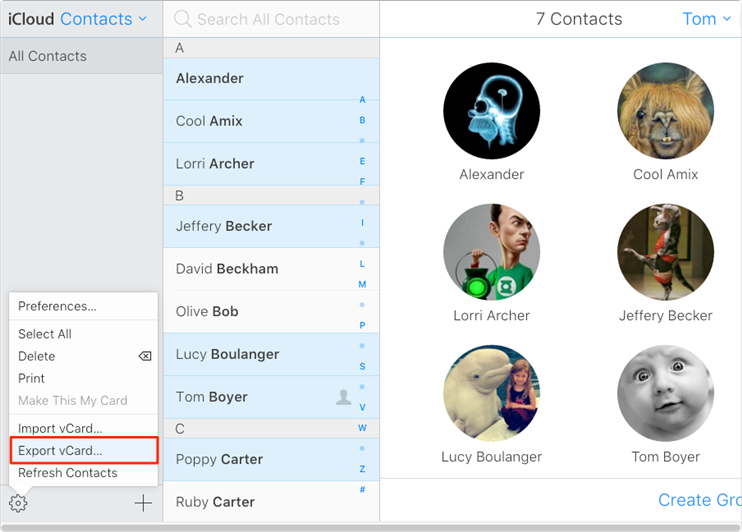
Task: Select All Contacts group in sidebar
Action: [x=81, y=56]
